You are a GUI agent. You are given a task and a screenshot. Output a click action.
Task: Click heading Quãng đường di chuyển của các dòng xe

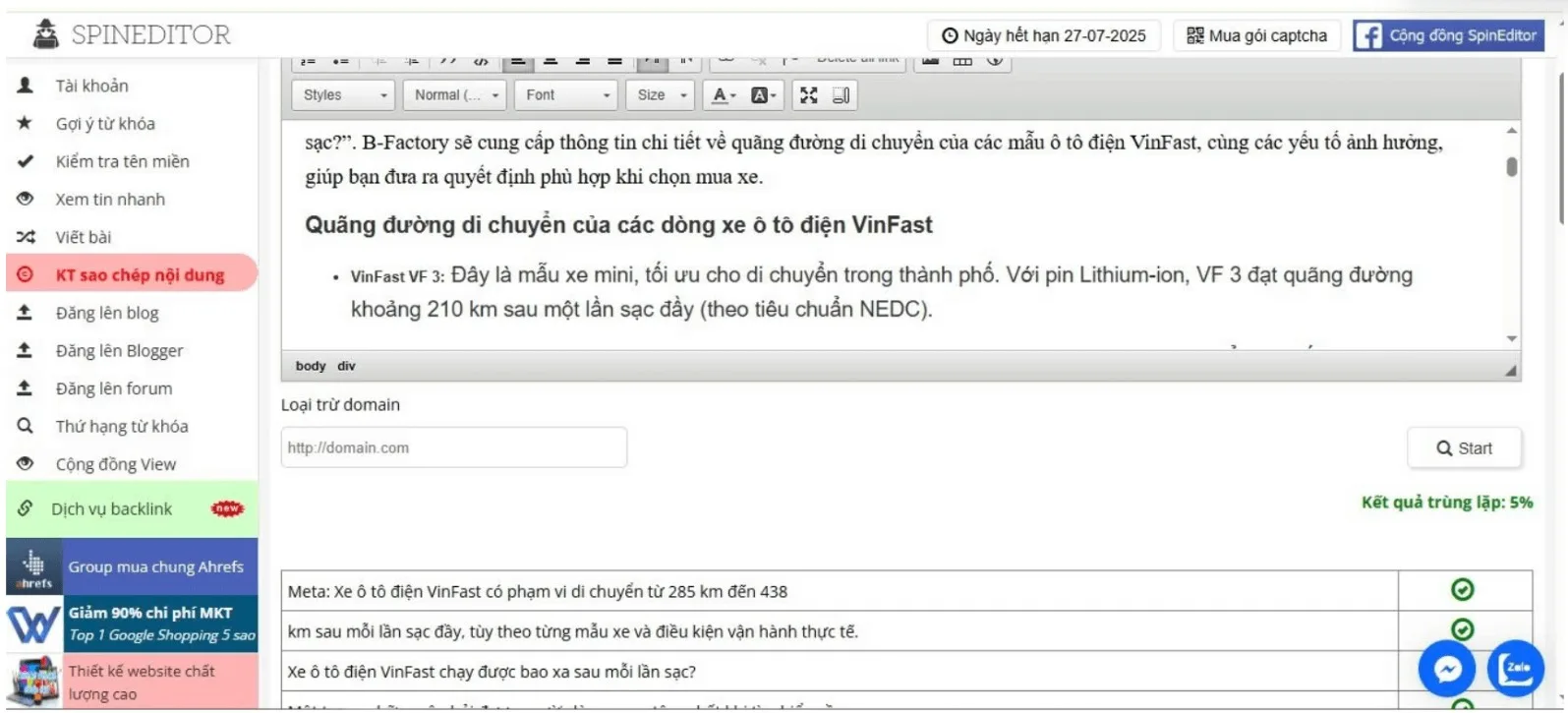click(x=618, y=225)
